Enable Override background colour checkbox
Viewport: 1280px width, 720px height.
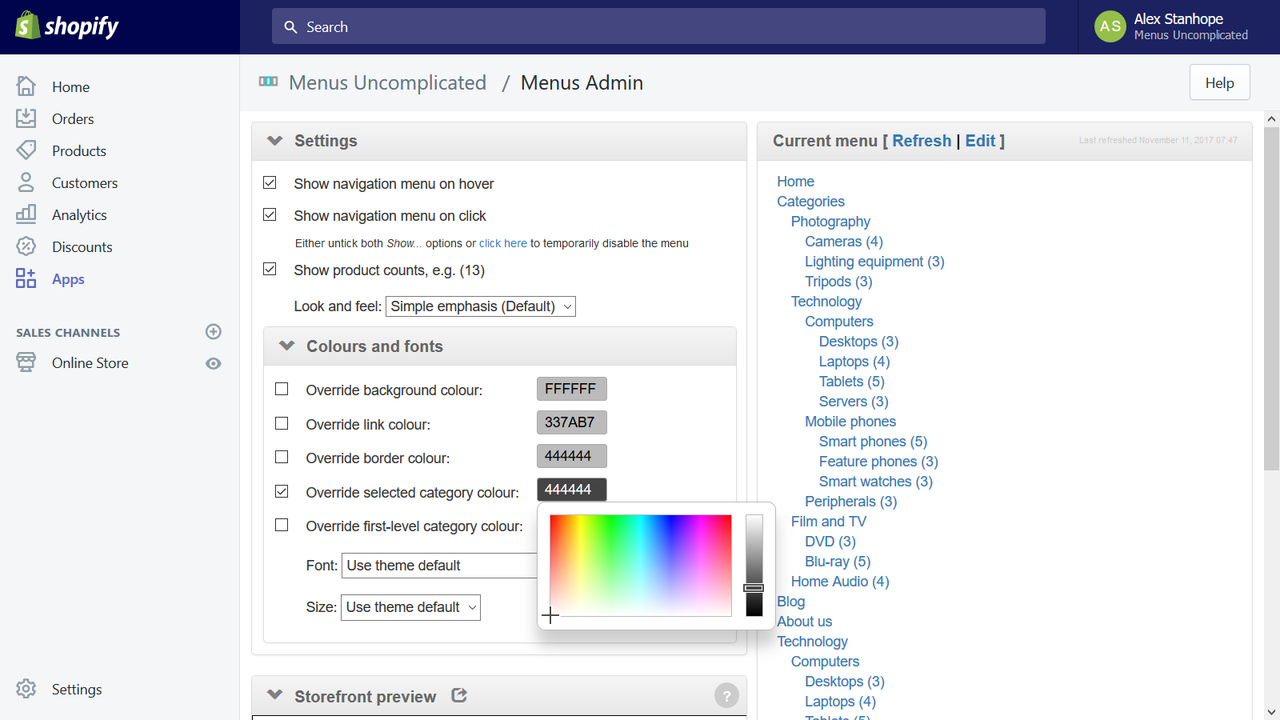(282, 389)
